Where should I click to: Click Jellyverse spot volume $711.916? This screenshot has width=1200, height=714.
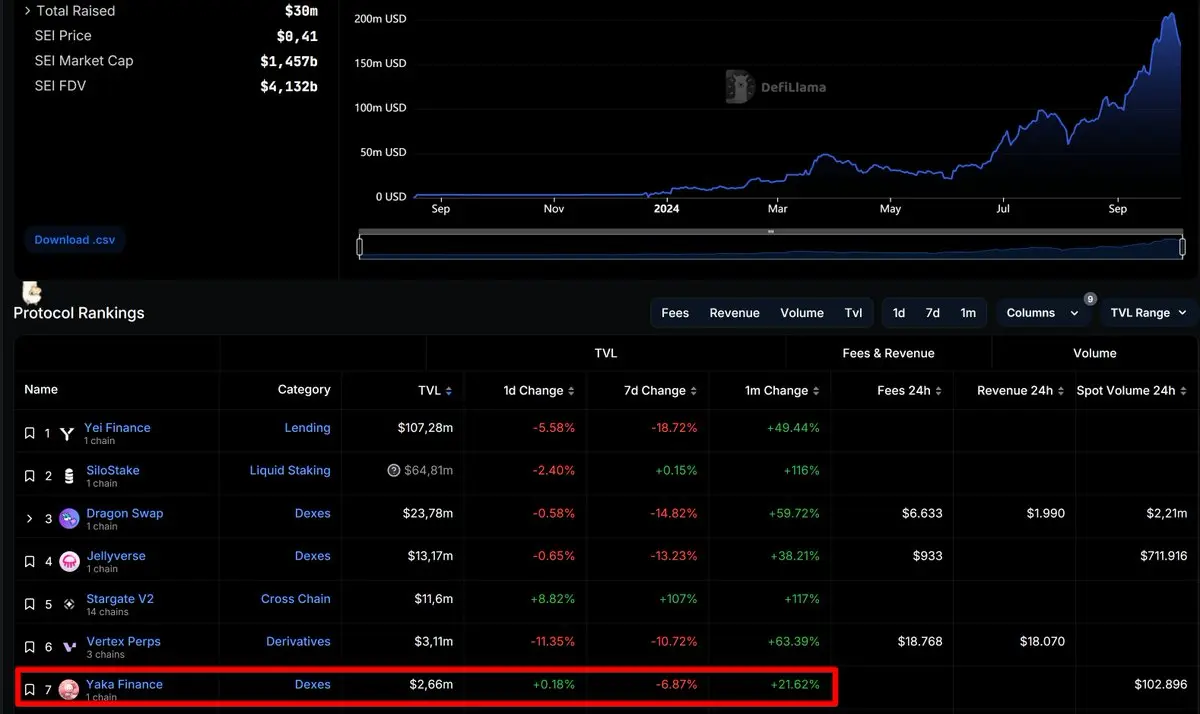tap(1164, 556)
